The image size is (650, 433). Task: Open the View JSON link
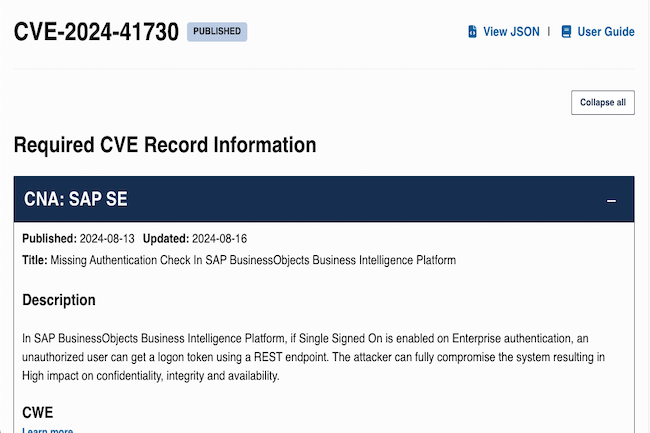pos(510,32)
